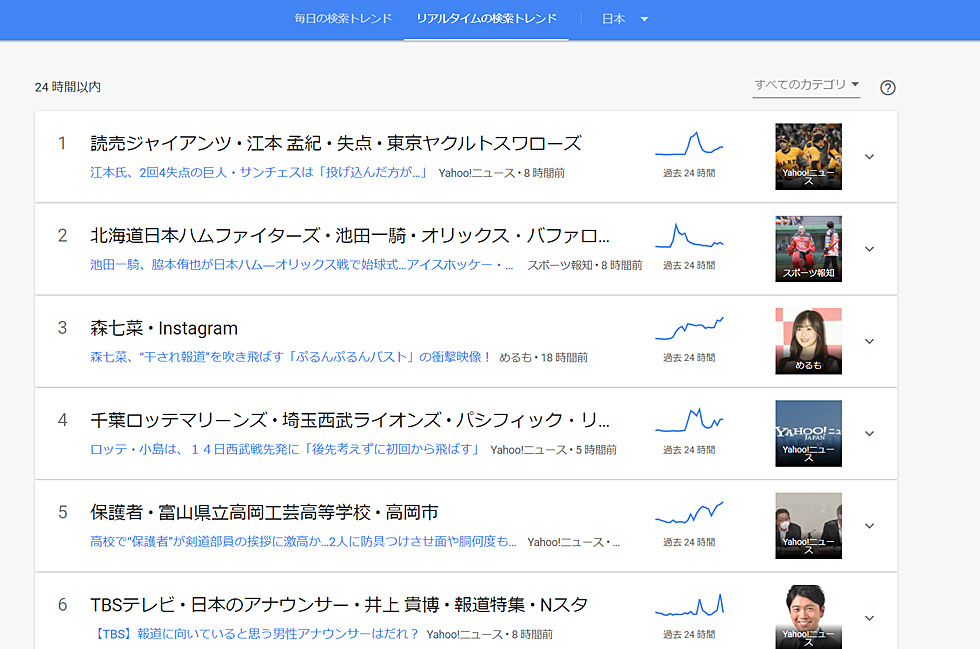
Task: Click trend title 保護者・富山県立高岡工芸高等学校・高岡市
Action: click(x=264, y=513)
